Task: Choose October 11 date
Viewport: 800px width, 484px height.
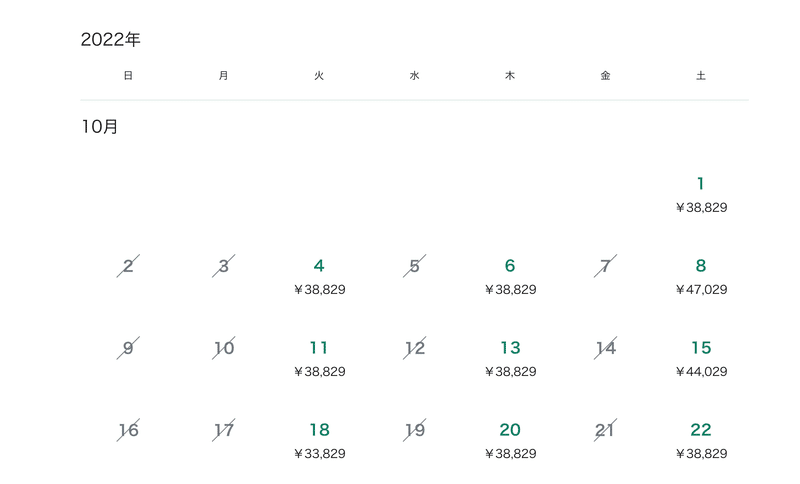Action: [319, 359]
